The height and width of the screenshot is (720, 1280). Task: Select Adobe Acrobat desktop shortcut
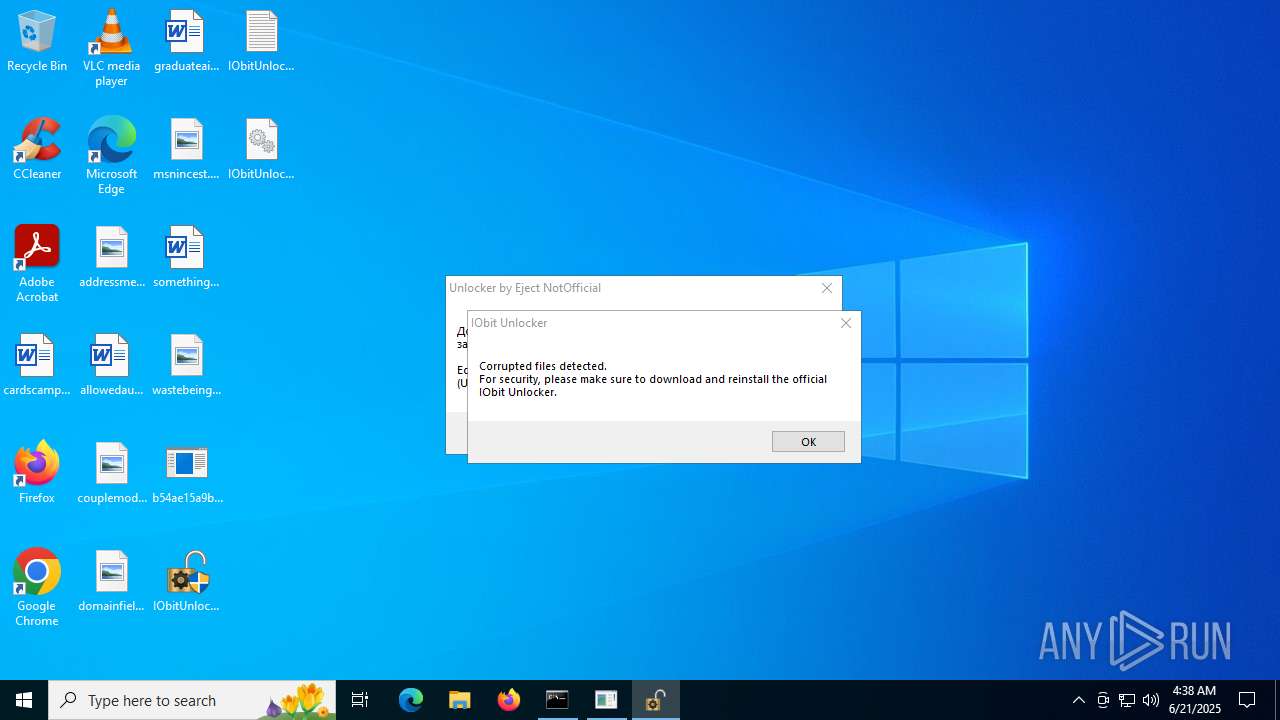pyautogui.click(x=37, y=265)
